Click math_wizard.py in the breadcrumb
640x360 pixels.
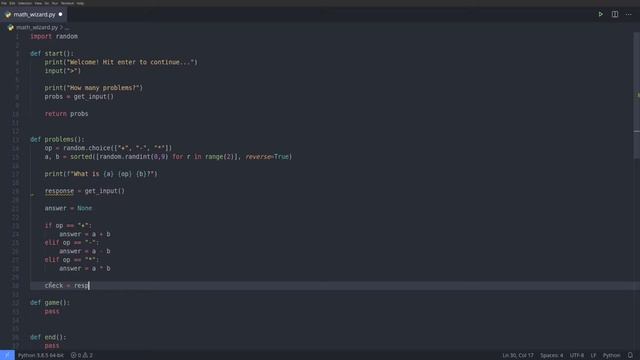pyautogui.click(x=37, y=27)
